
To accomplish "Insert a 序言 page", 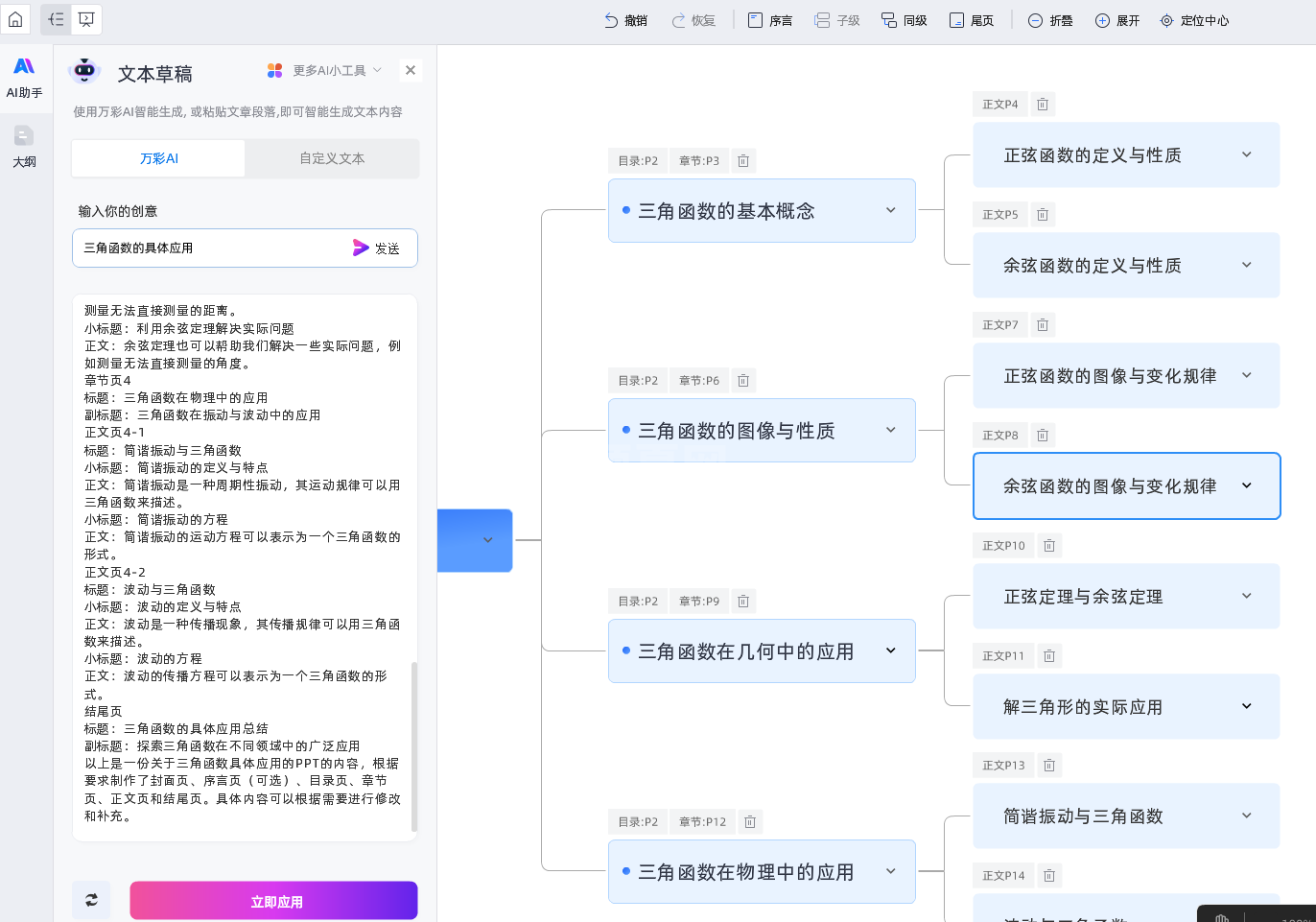I will click(x=769, y=20).
